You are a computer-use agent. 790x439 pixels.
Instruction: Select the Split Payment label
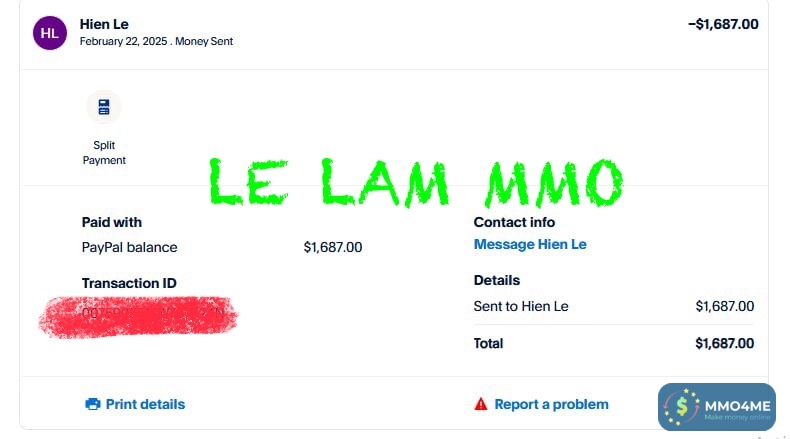coord(104,152)
